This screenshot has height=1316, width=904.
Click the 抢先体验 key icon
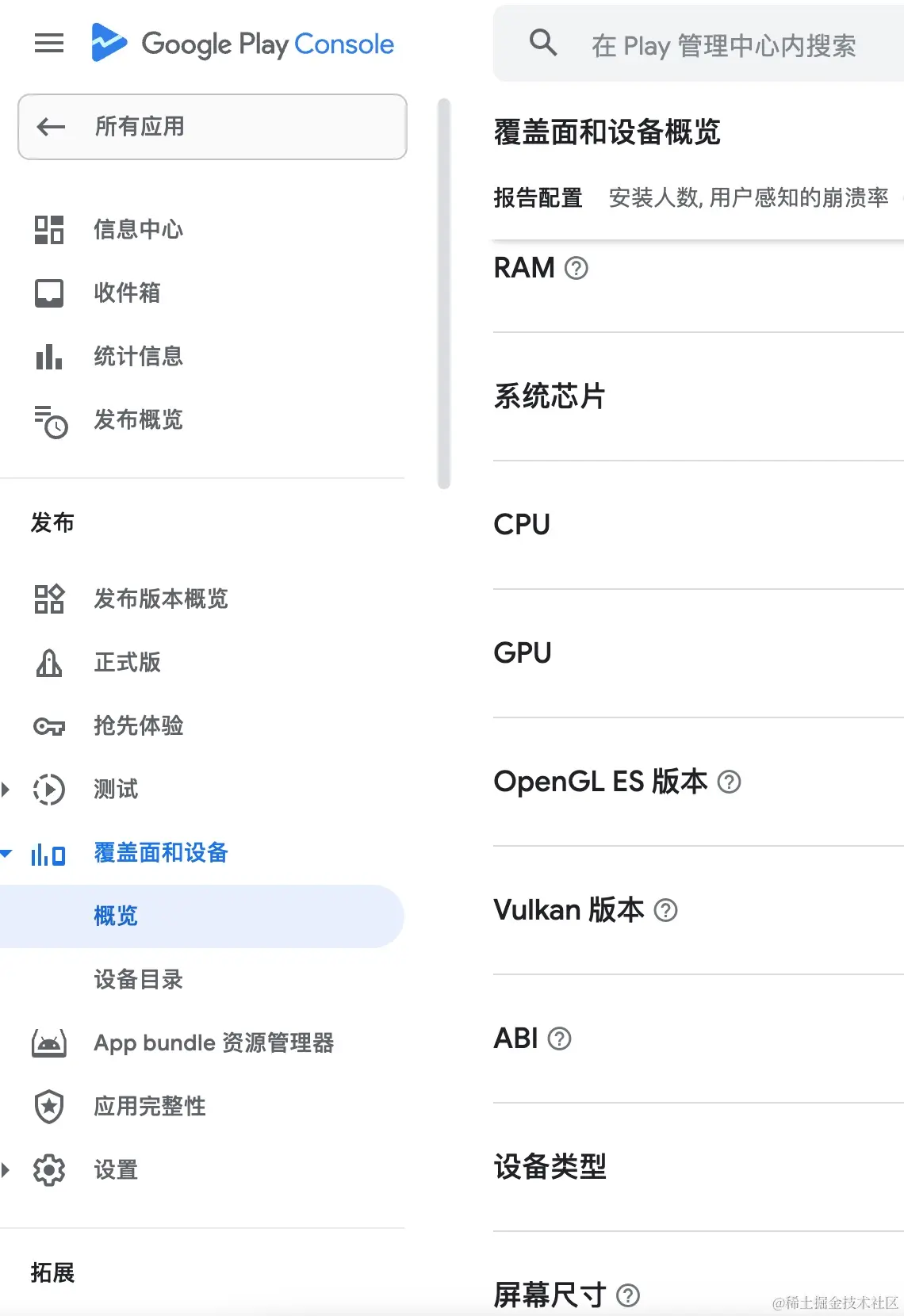click(x=49, y=725)
